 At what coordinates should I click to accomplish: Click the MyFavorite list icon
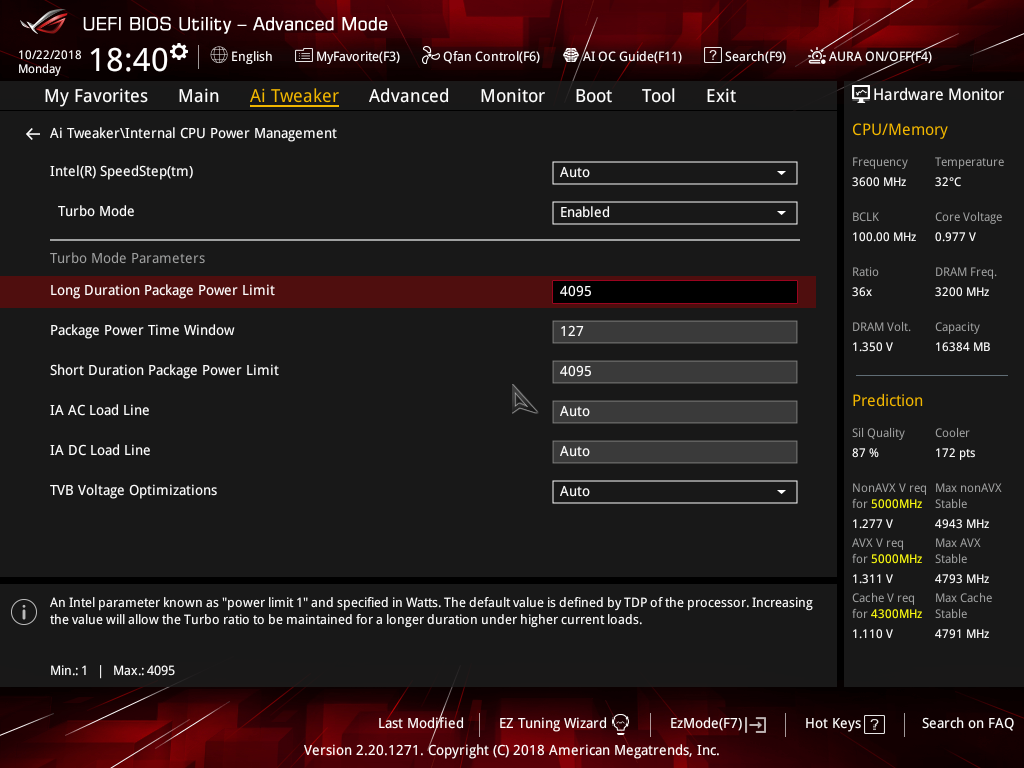pyautogui.click(x=304, y=56)
